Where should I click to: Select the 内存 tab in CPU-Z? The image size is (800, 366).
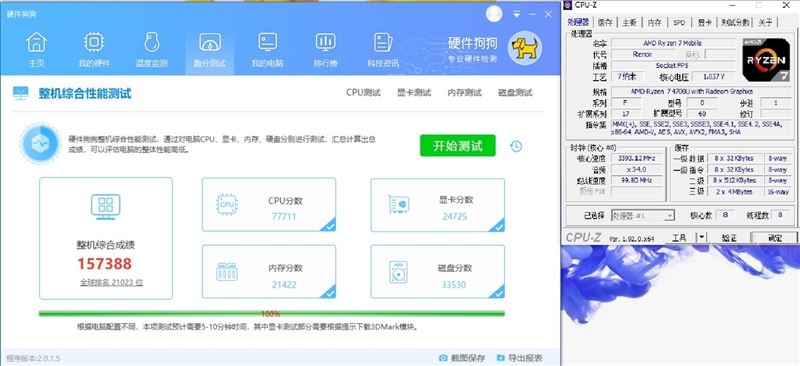pyautogui.click(x=655, y=22)
